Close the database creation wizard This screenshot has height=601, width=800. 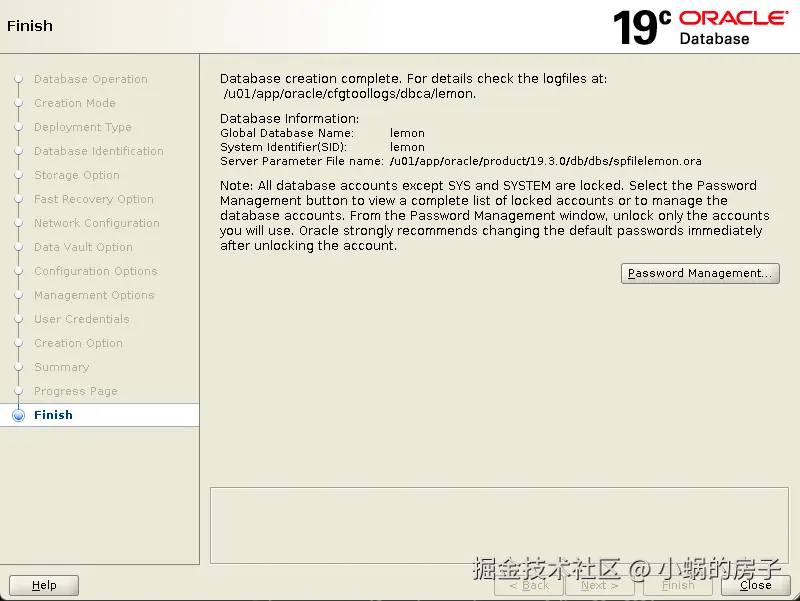[x=756, y=585]
